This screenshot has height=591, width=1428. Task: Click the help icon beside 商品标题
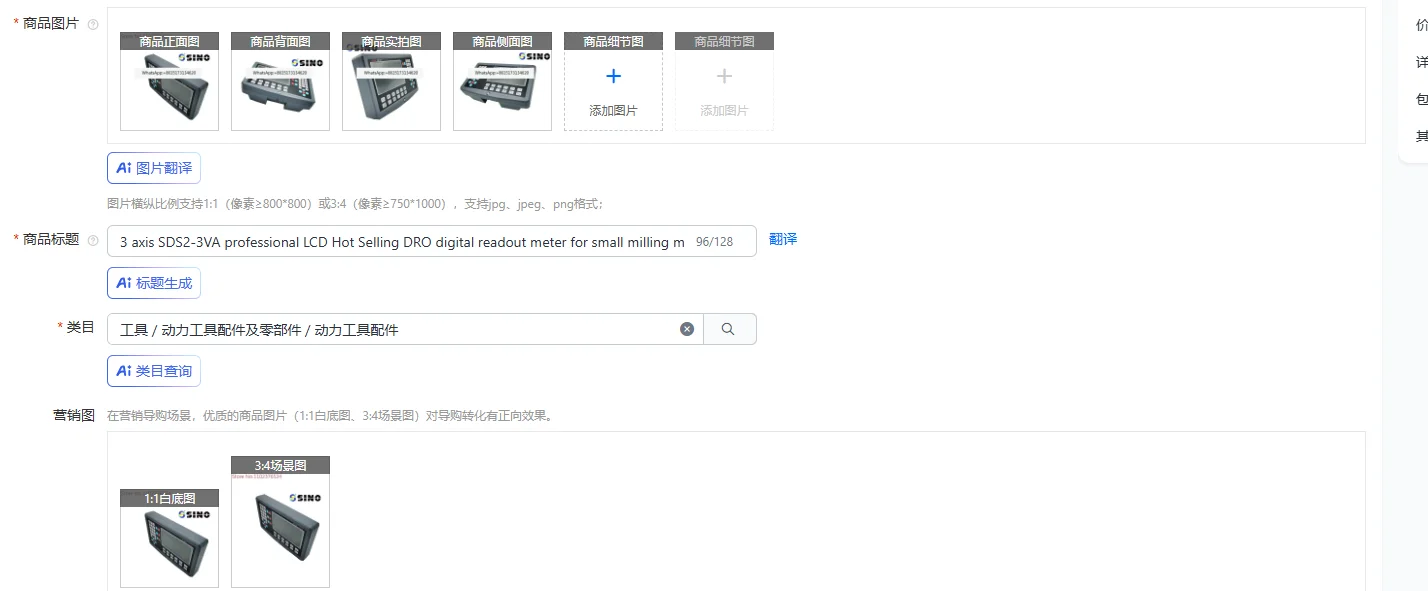click(x=93, y=241)
